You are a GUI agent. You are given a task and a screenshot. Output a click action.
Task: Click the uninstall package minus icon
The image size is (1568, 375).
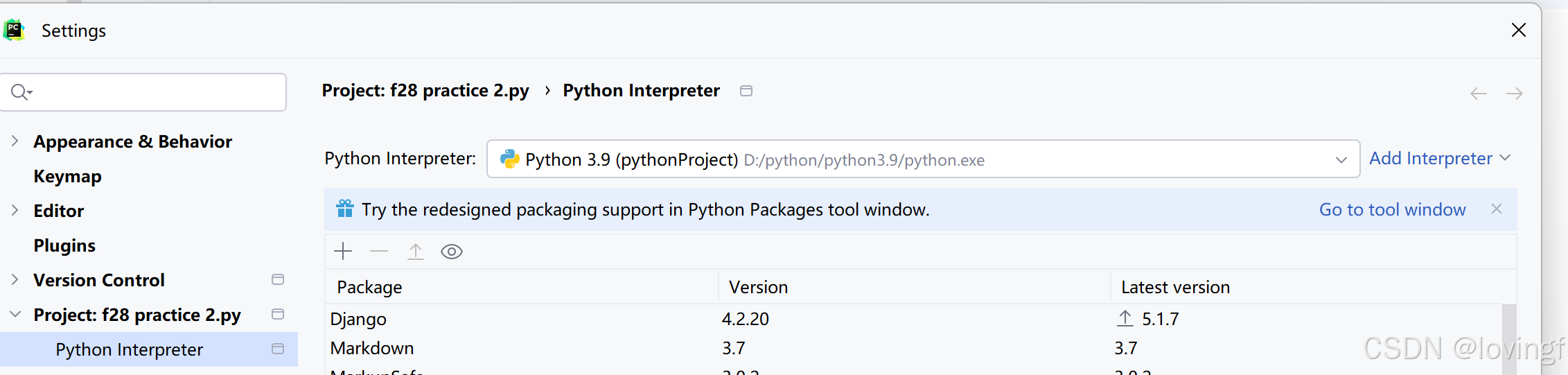point(379,251)
